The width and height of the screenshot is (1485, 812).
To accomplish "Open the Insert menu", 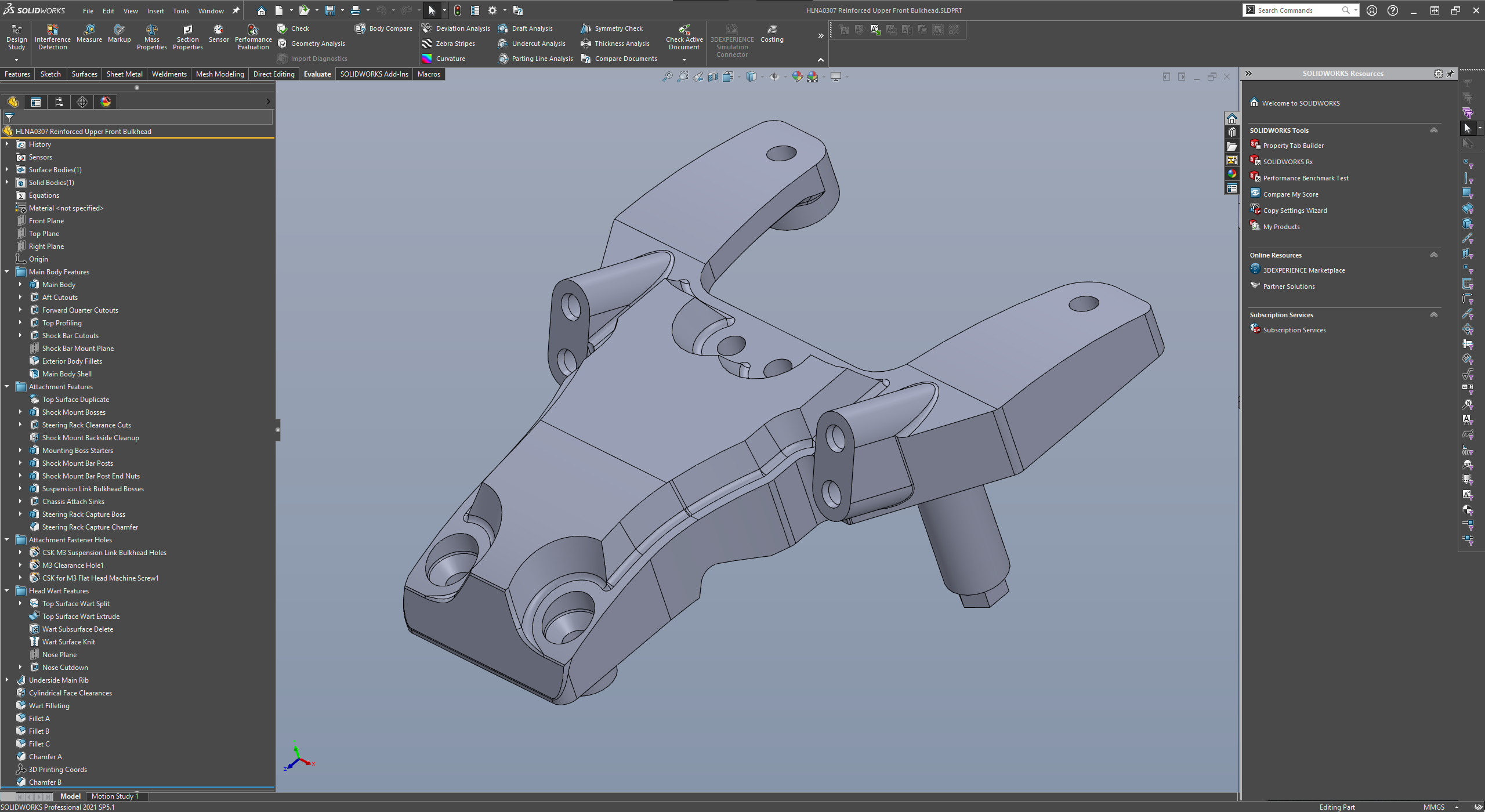I will tap(155, 11).
